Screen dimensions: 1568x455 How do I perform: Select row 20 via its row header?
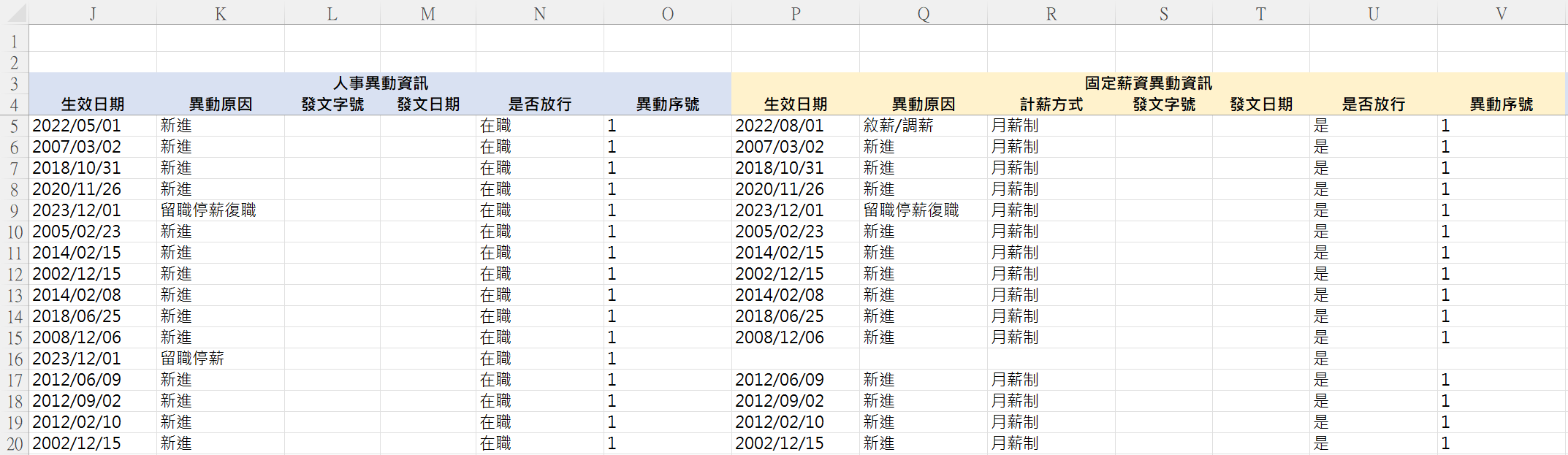coord(14,444)
